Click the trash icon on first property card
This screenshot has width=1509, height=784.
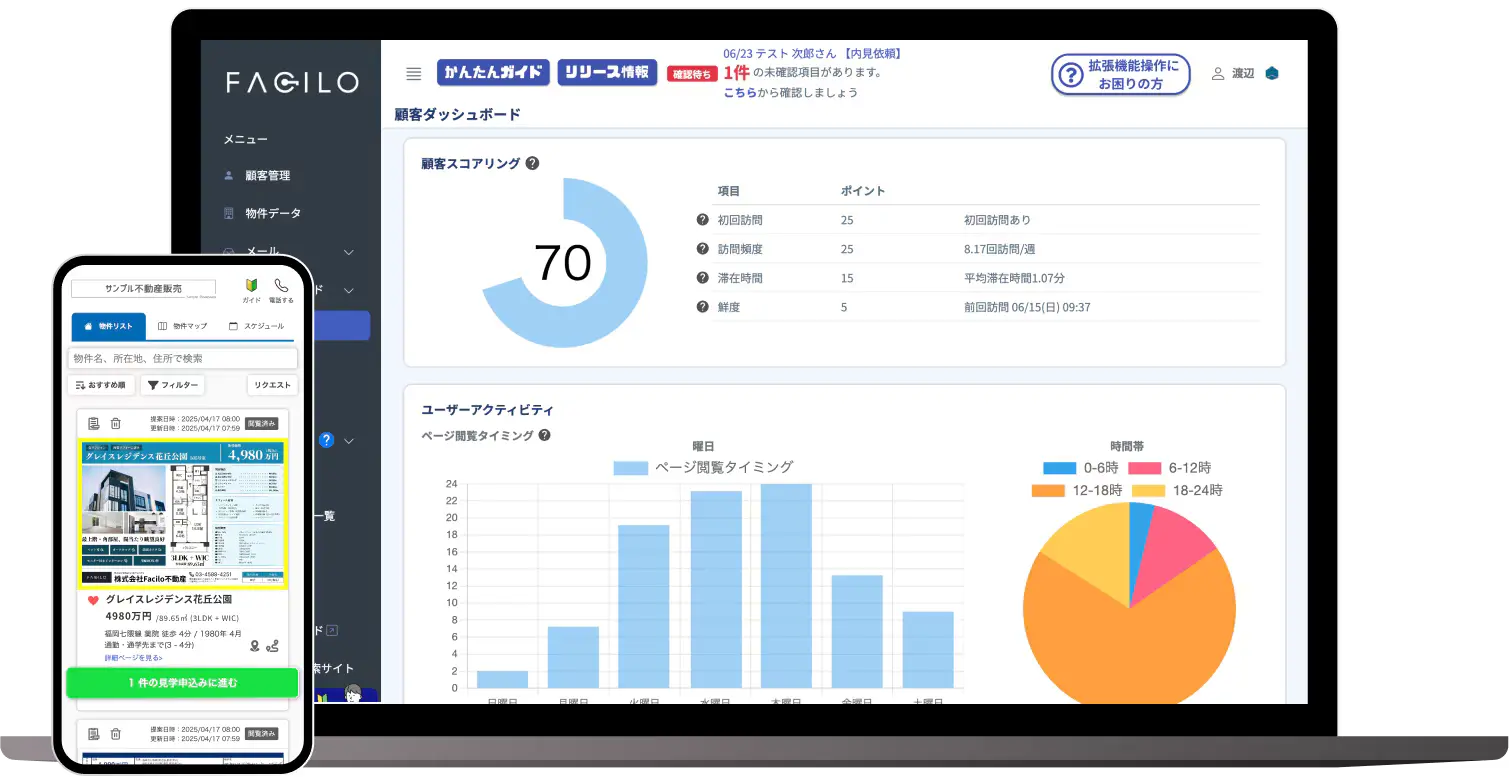pyautogui.click(x=116, y=424)
